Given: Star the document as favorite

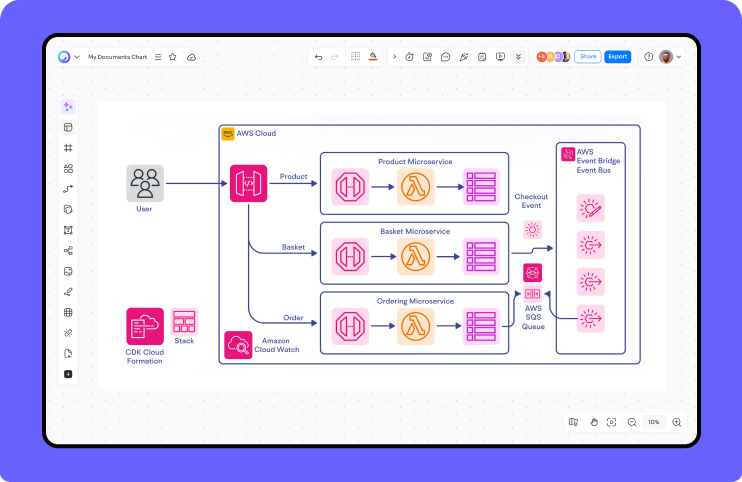Looking at the screenshot, I should [x=173, y=57].
